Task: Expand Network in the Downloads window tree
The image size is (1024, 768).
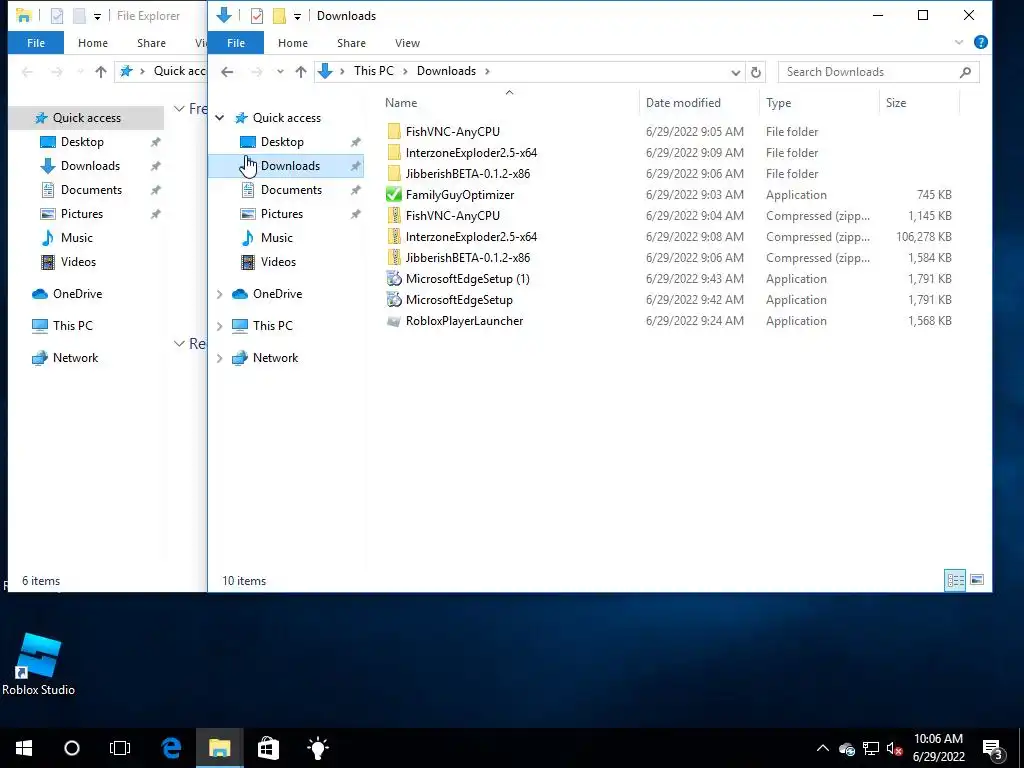Action: [x=220, y=358]
